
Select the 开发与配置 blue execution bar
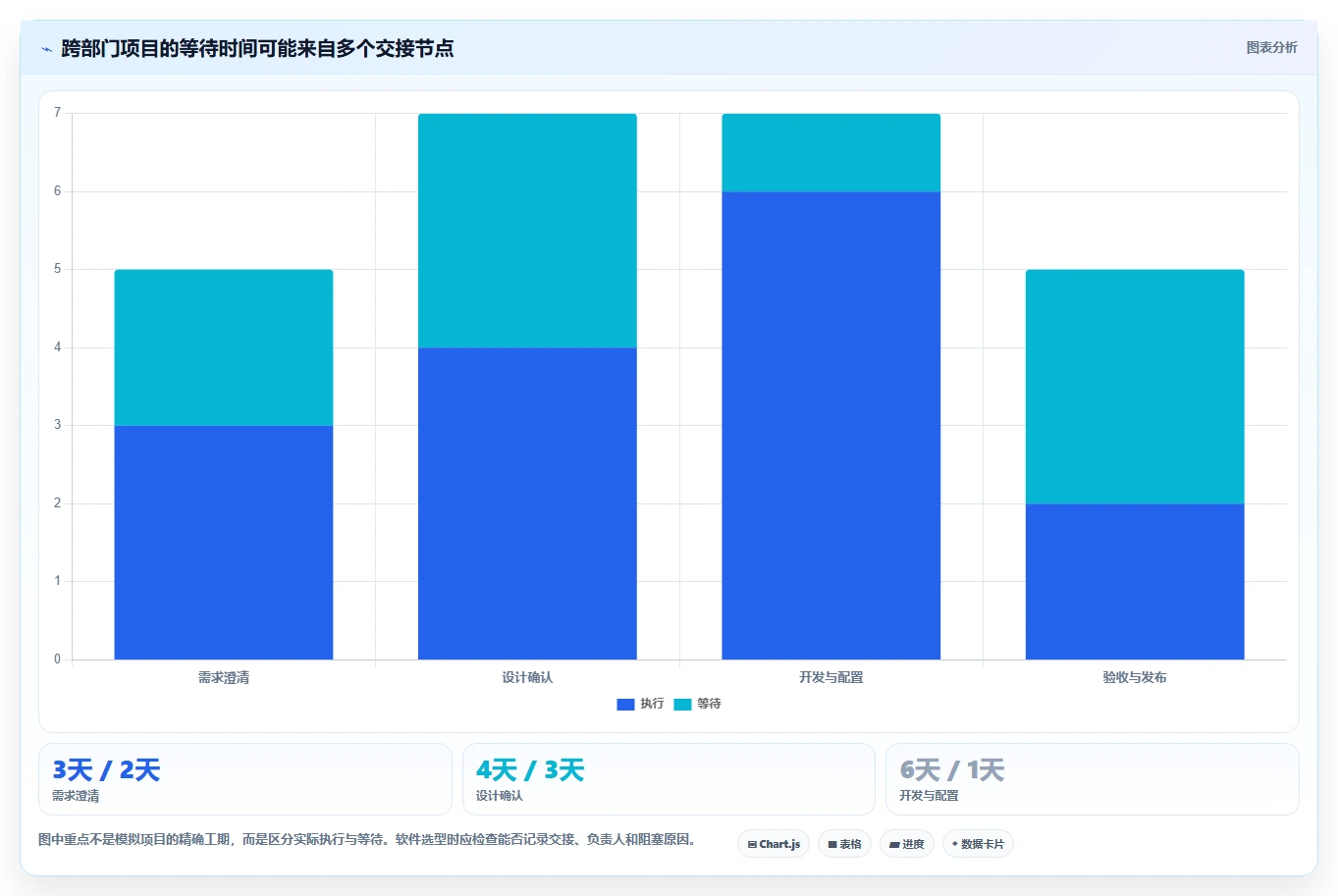coord(831,426)
